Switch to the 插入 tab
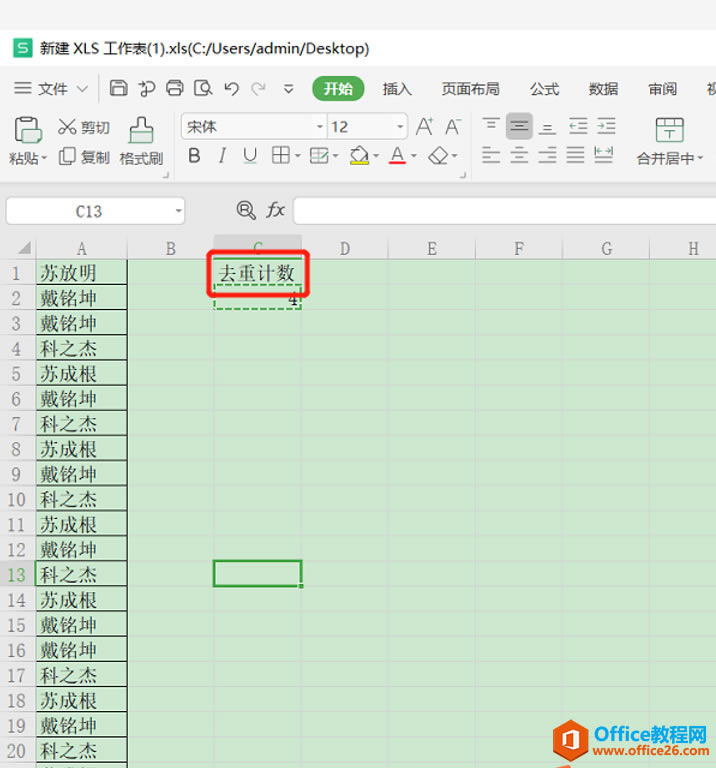The image size is (716, 768). (397, 89)
